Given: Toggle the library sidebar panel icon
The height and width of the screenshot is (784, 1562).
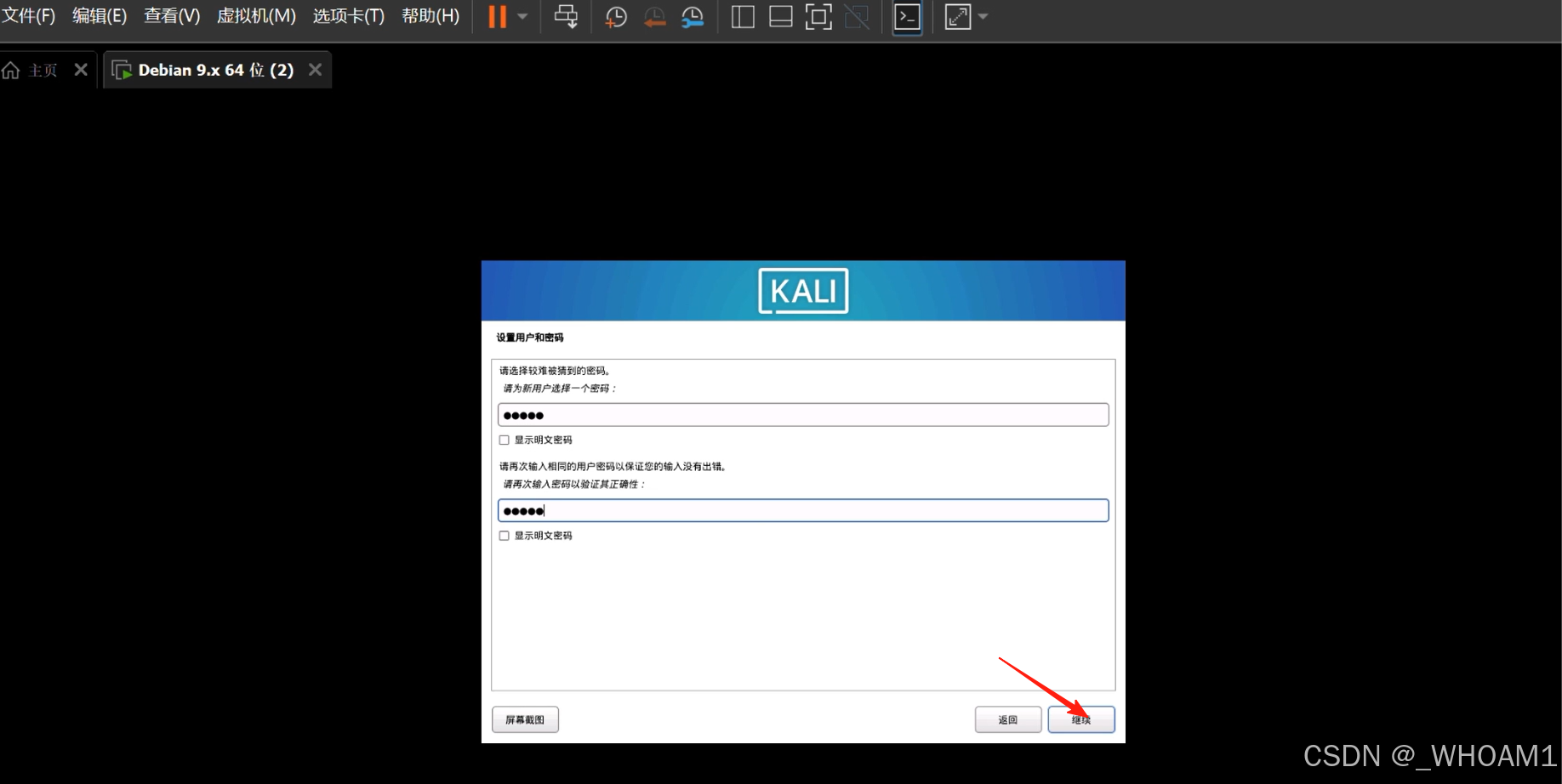Looking at the screenshot, I should click(x=743, y=17).
